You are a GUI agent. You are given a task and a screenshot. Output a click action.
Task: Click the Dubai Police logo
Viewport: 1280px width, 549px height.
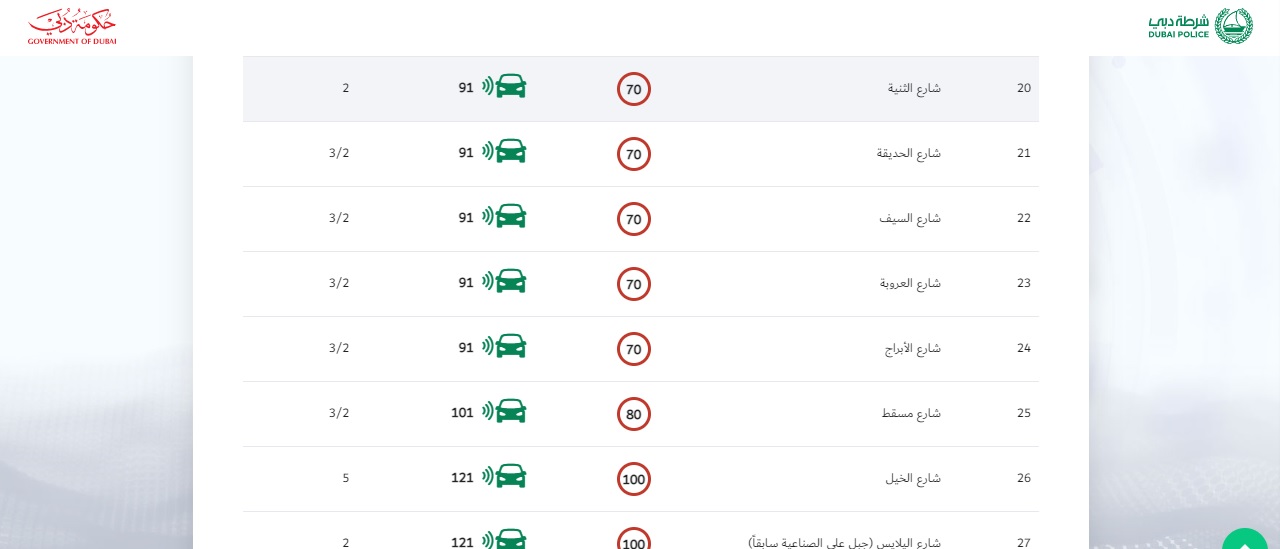pyautogui.click(x=1199, y=26)
